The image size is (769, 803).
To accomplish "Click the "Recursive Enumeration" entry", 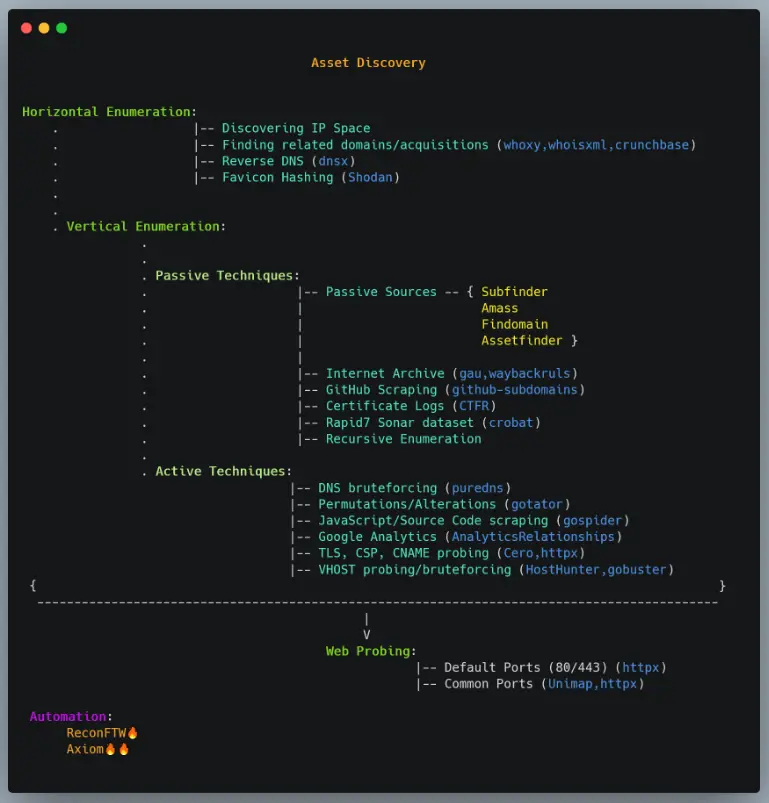I will tap(403, 439).
